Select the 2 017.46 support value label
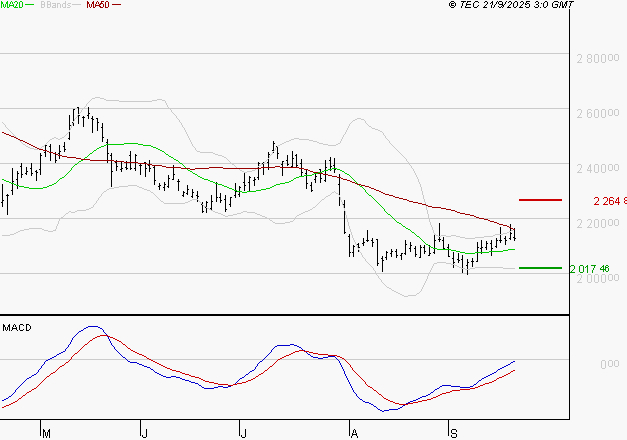Screen dimensions: 627x440 [590, 269]
